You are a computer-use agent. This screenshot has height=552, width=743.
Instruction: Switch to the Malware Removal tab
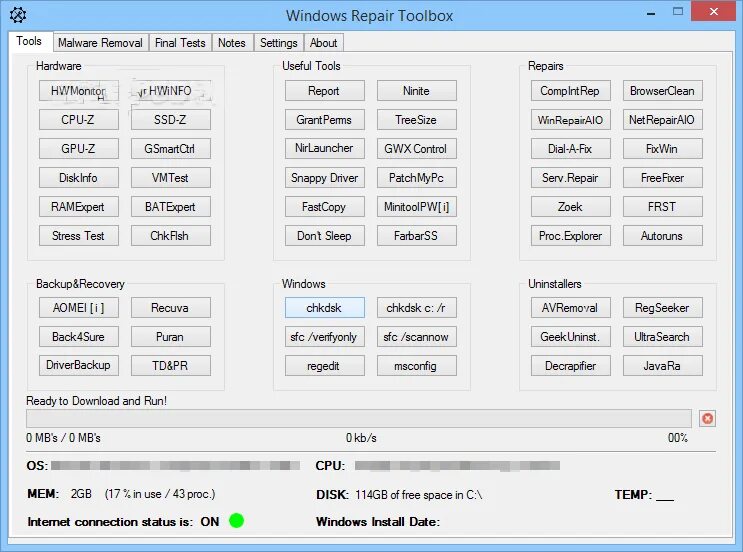coord(100,43)
